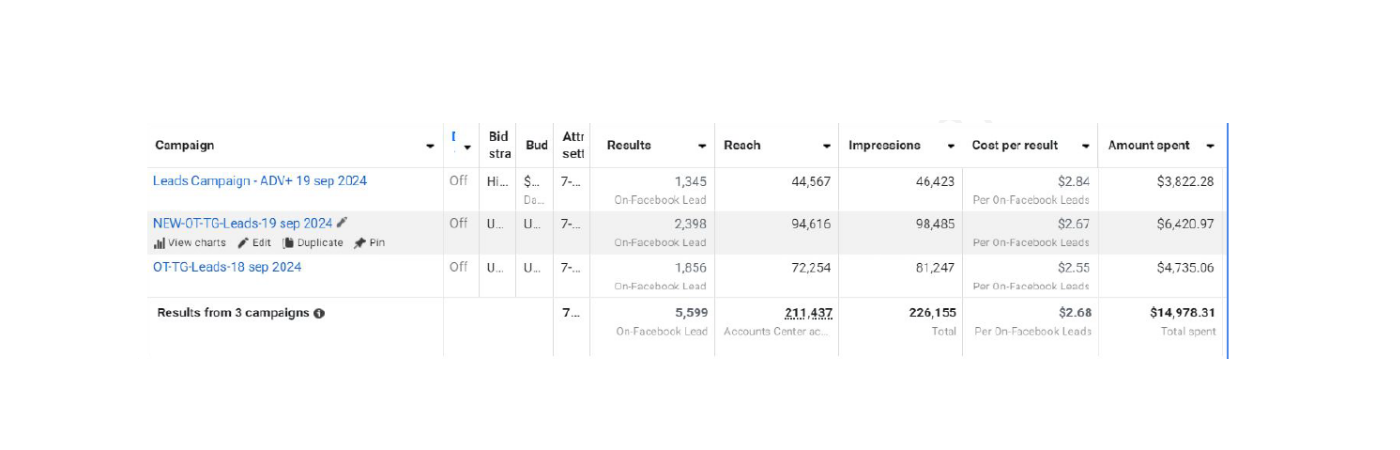This screenshot has width=1400, height=450.
Task: Open the Impressions column dropdown
Action: click(x=950, y=146)
